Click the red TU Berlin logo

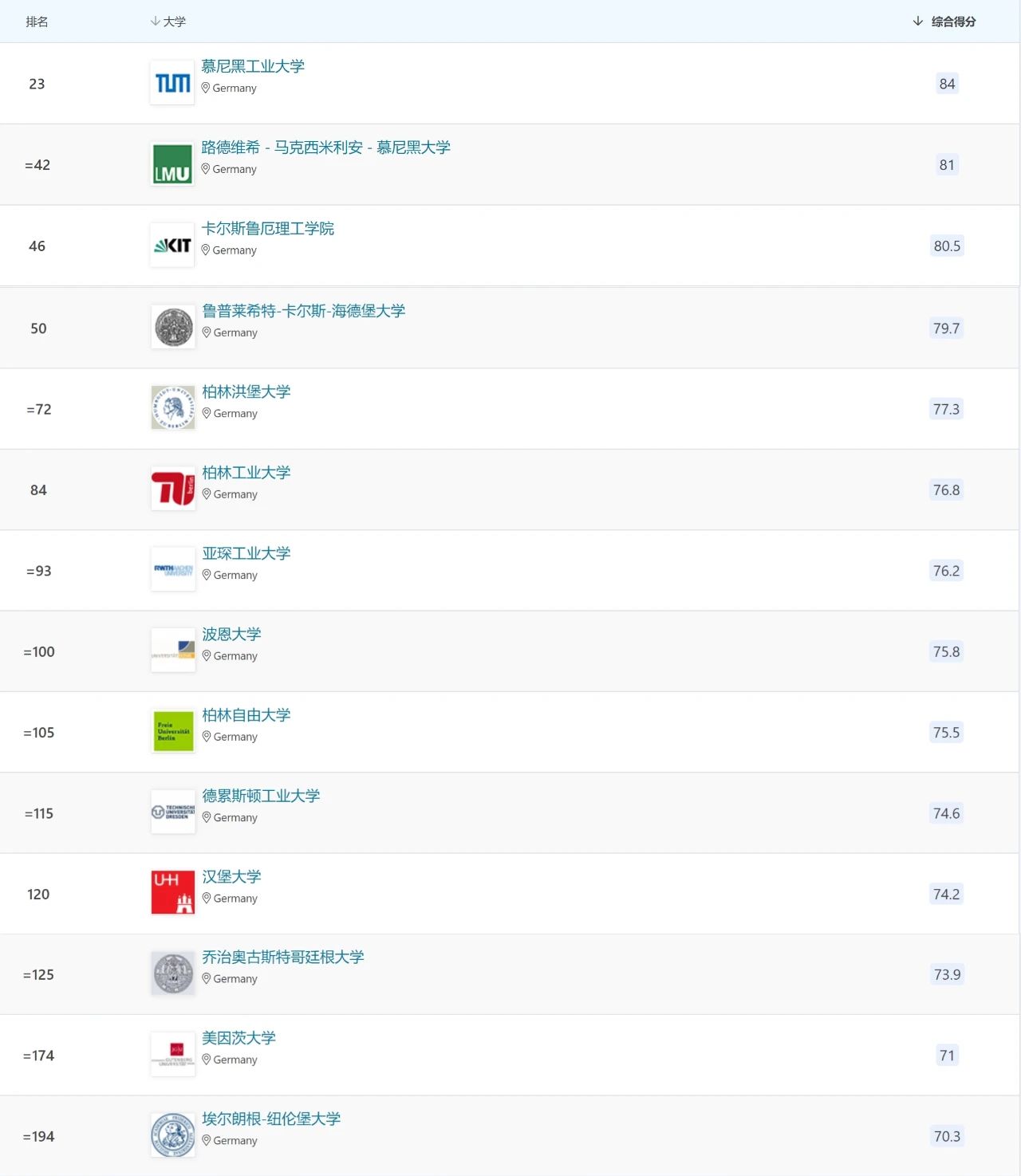(x=173, y=488)
